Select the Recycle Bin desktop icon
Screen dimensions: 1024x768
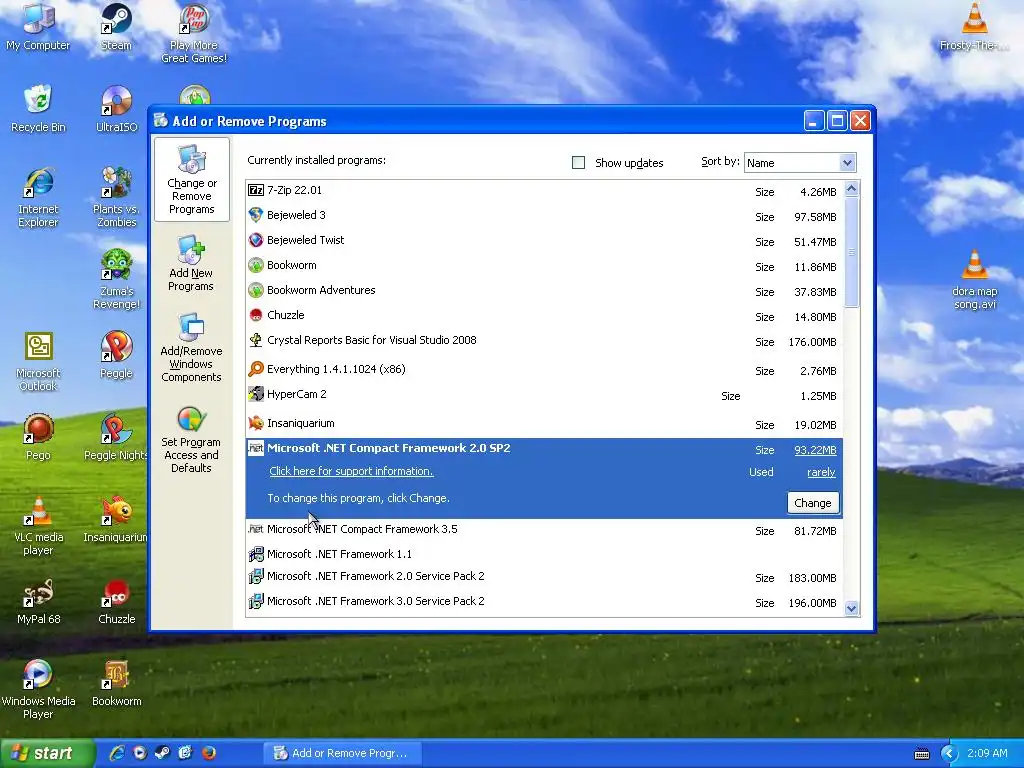38,109
